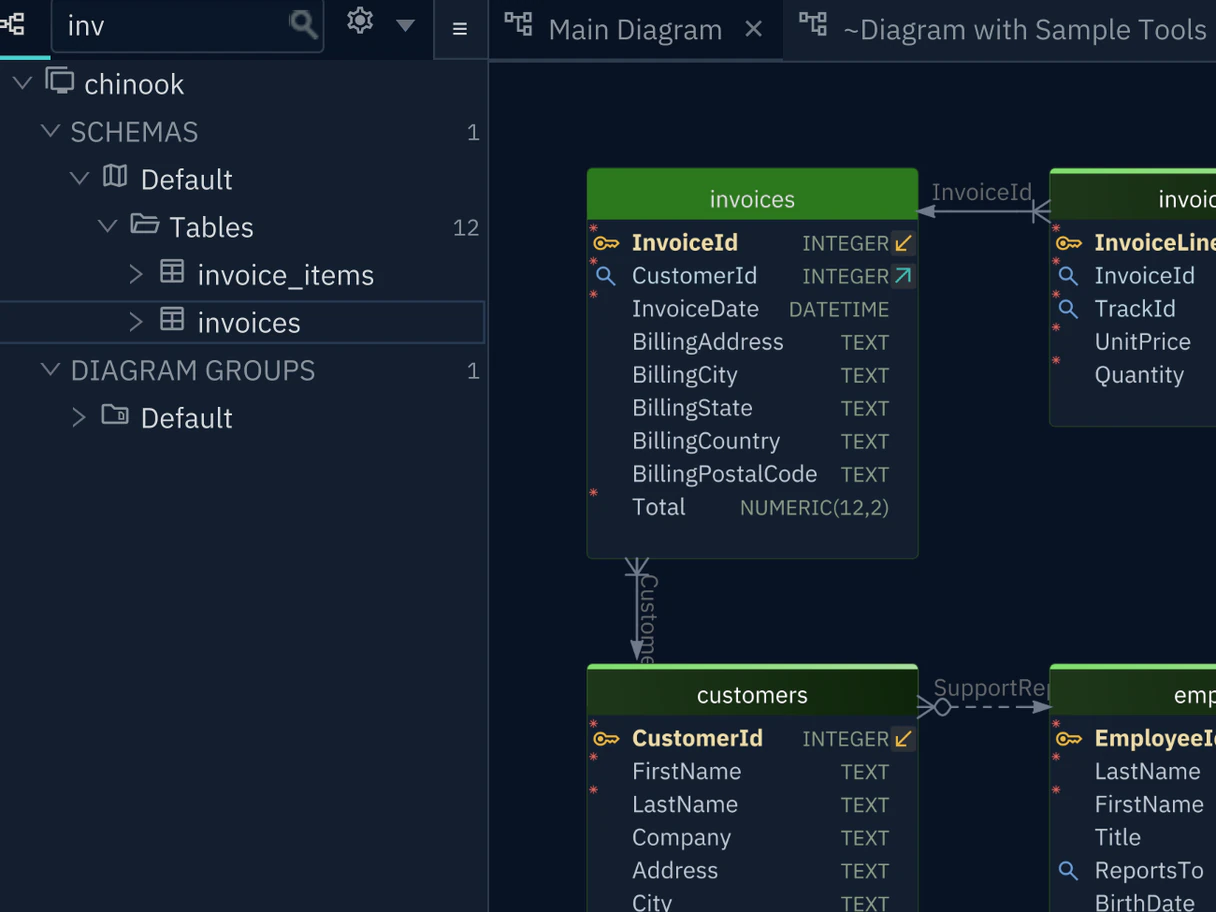Select the Title column in employees
This screenshot has width=1216, height=912.
(1118, 837)
